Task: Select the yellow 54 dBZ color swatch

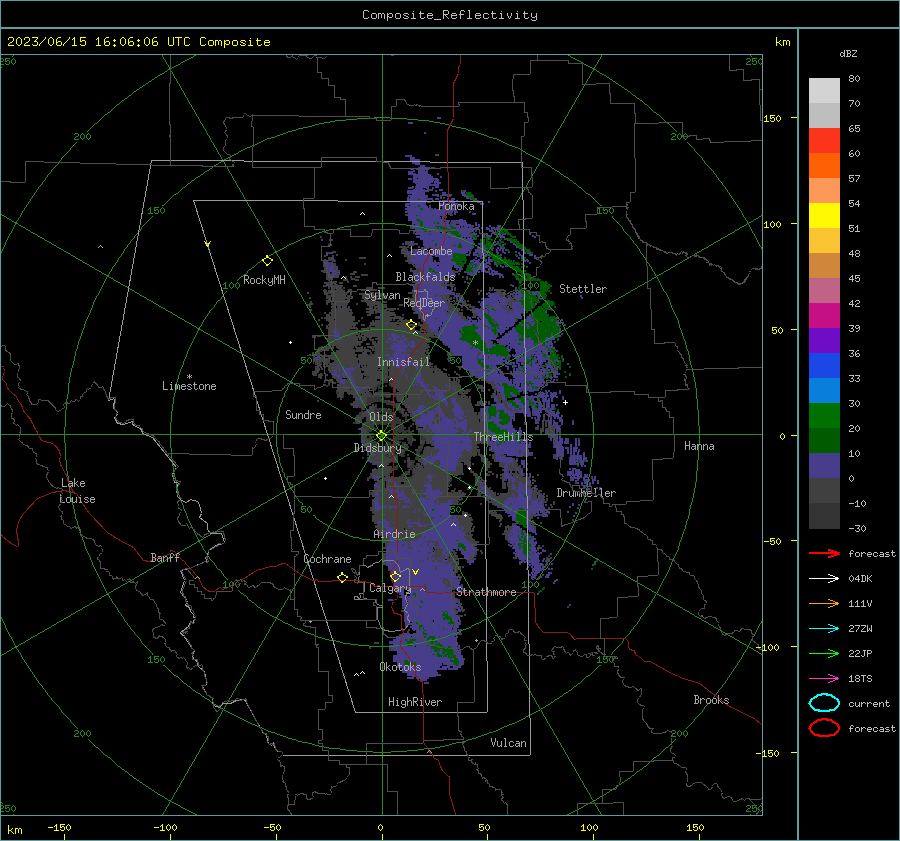Action: tap(824, 215)
